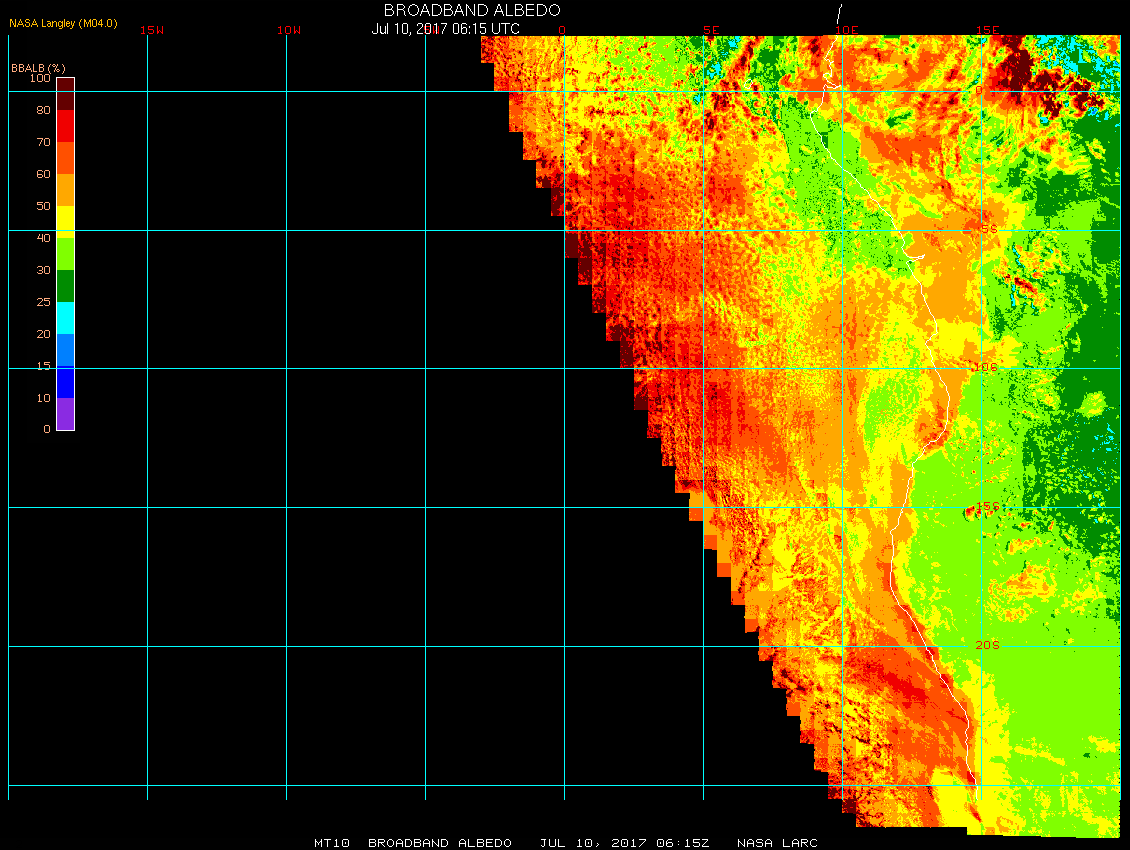The width and height of the screenshot is (1130, 850).
Task: Click the Jul 10, 2017 06:15 UTC timestamp
Action: click(x=446, y=29)
